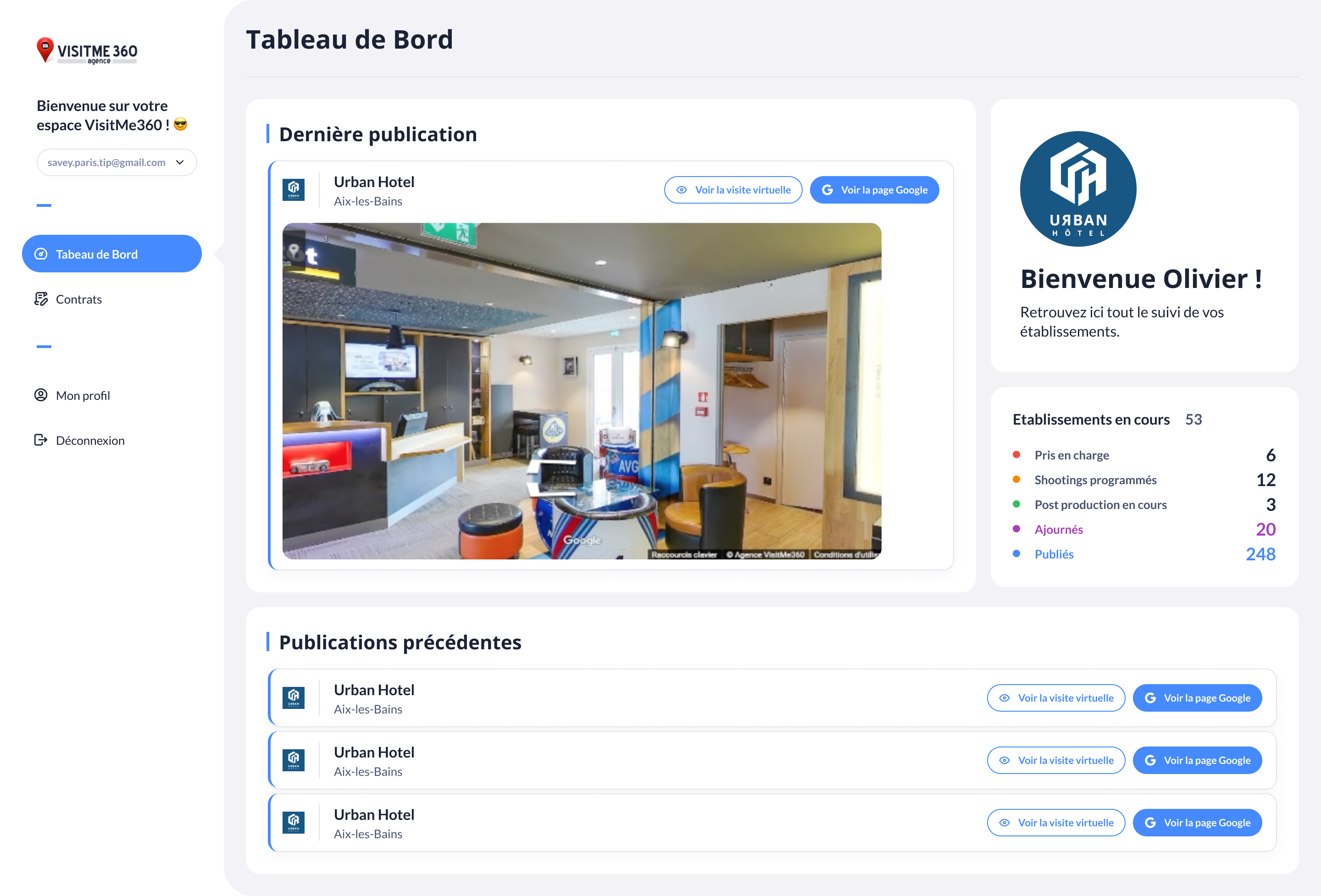Screen dimensions: 1321x896
Task: Click the Urban Hotel square logo in Dernière publication
Action: pos(294,190)
